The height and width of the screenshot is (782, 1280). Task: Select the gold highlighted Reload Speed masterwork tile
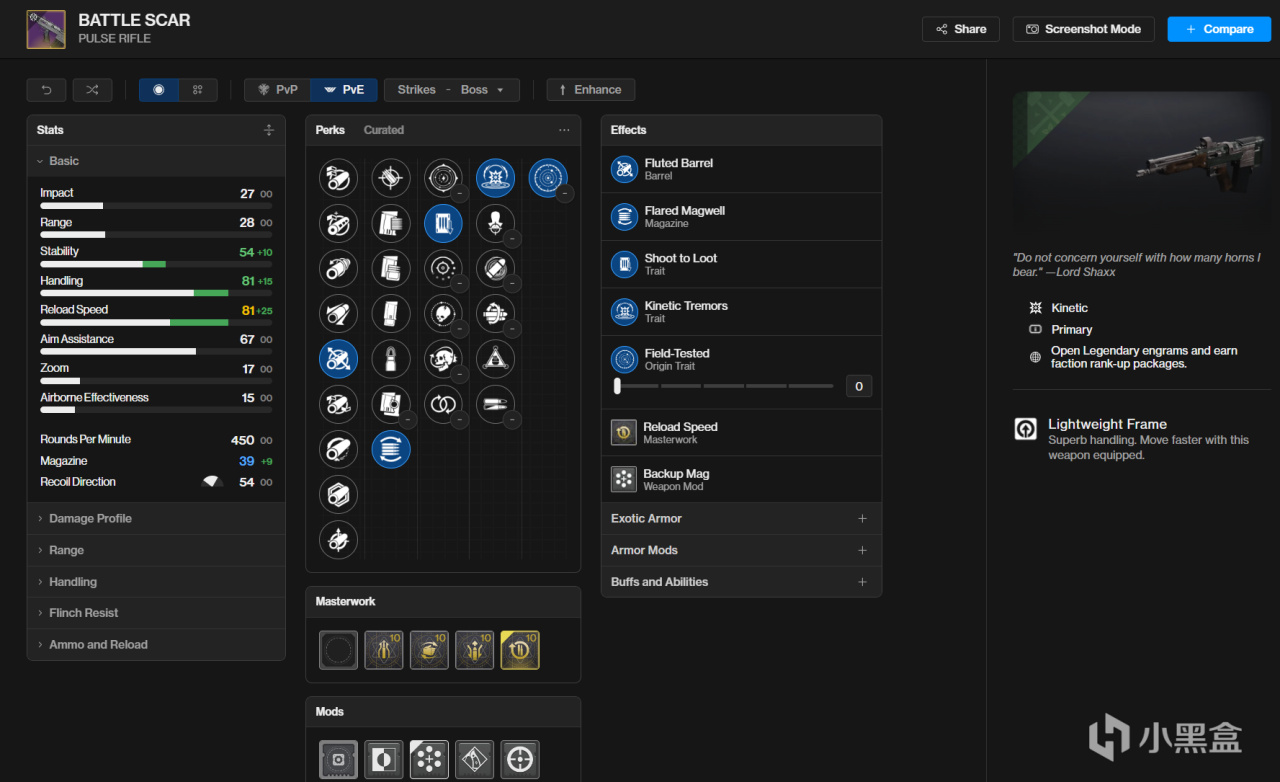pos(520,650)
